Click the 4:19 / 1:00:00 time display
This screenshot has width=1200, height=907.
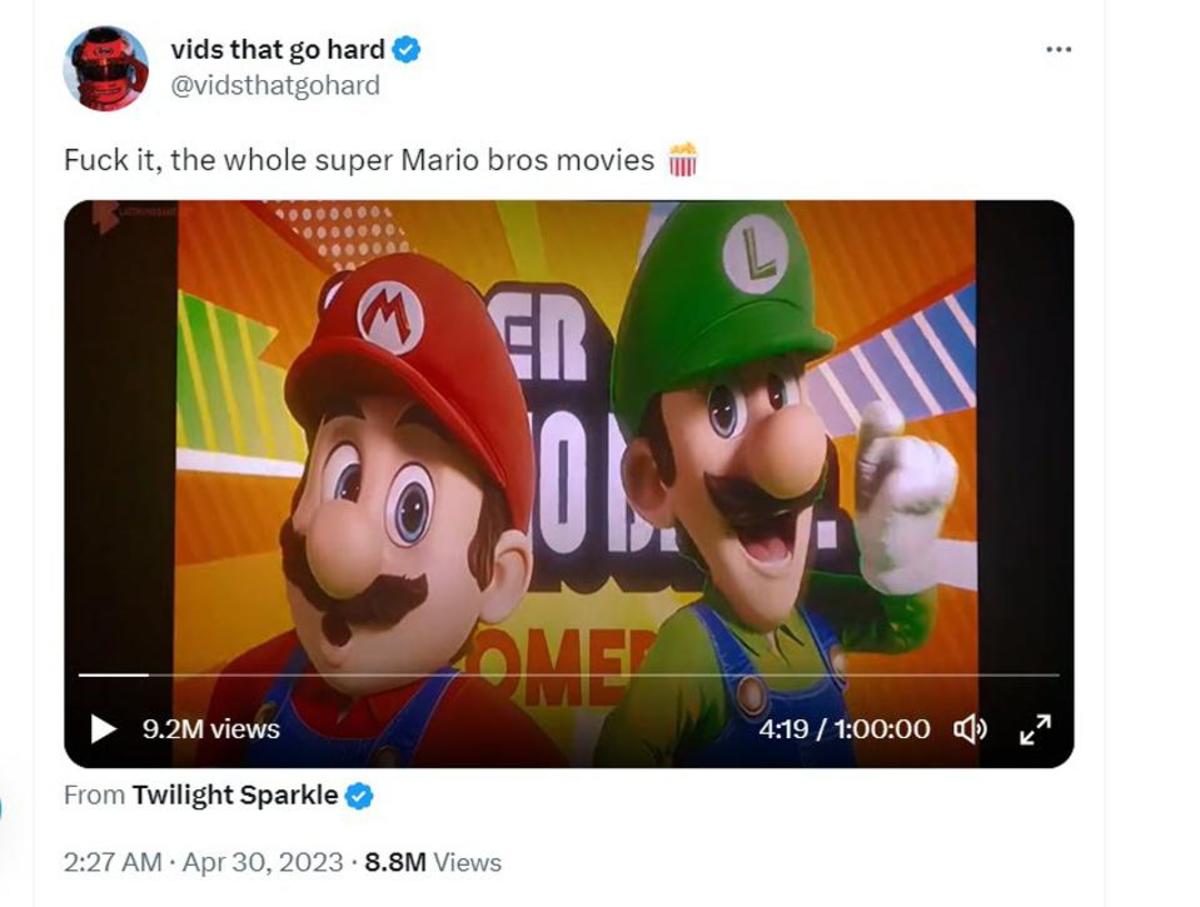tap(843, 730)
